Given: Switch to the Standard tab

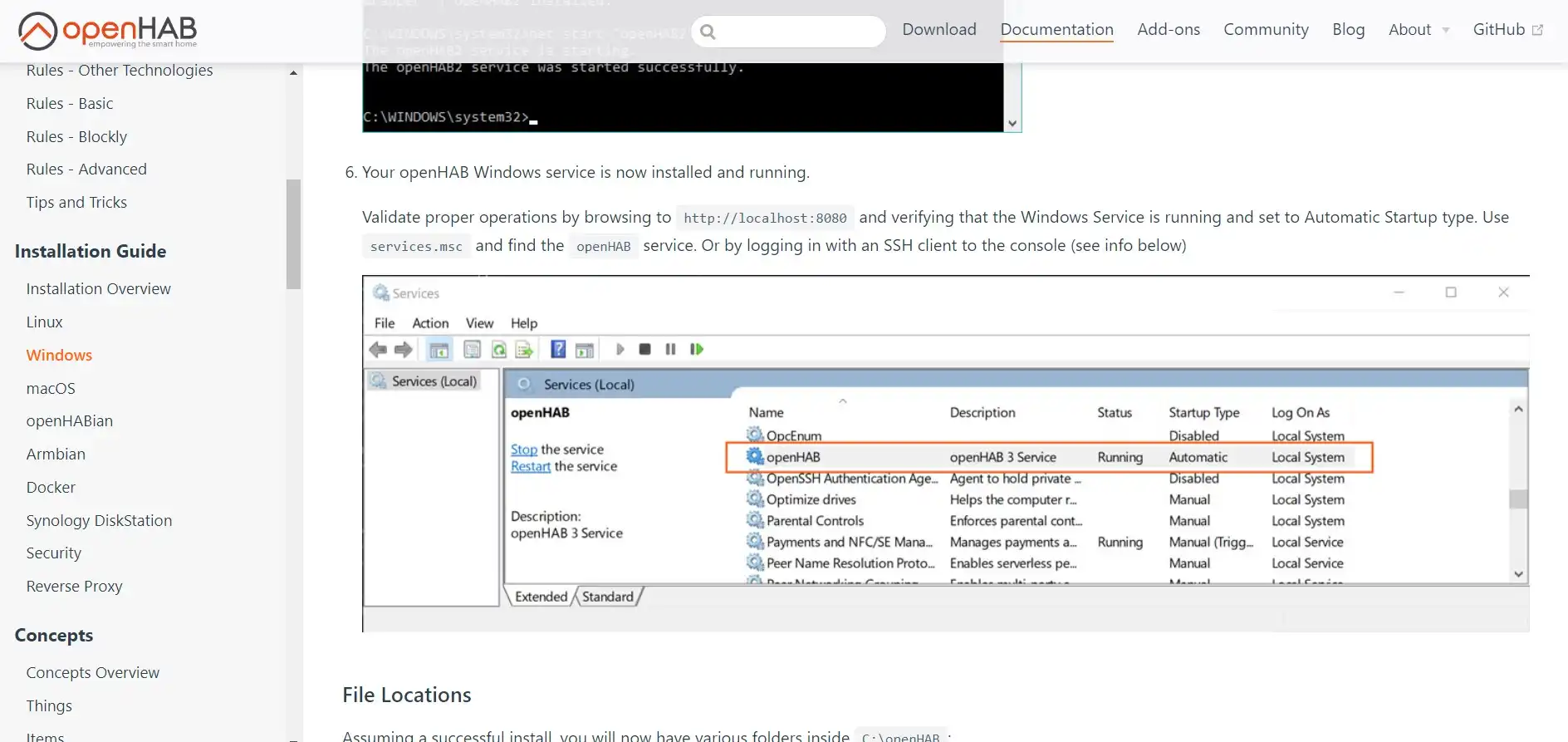Looking at the screenshot, I should coord(608,597).
